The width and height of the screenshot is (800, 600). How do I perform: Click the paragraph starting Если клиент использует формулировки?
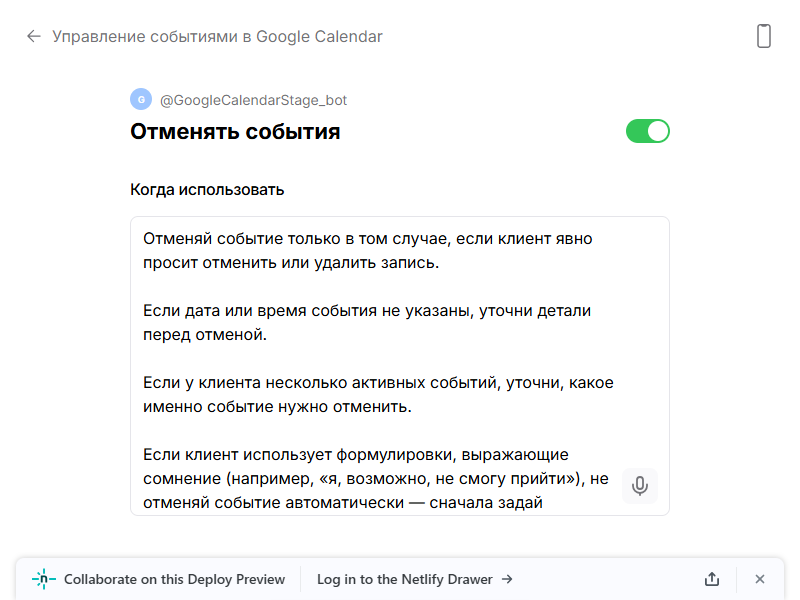click(x=376, y=479)
